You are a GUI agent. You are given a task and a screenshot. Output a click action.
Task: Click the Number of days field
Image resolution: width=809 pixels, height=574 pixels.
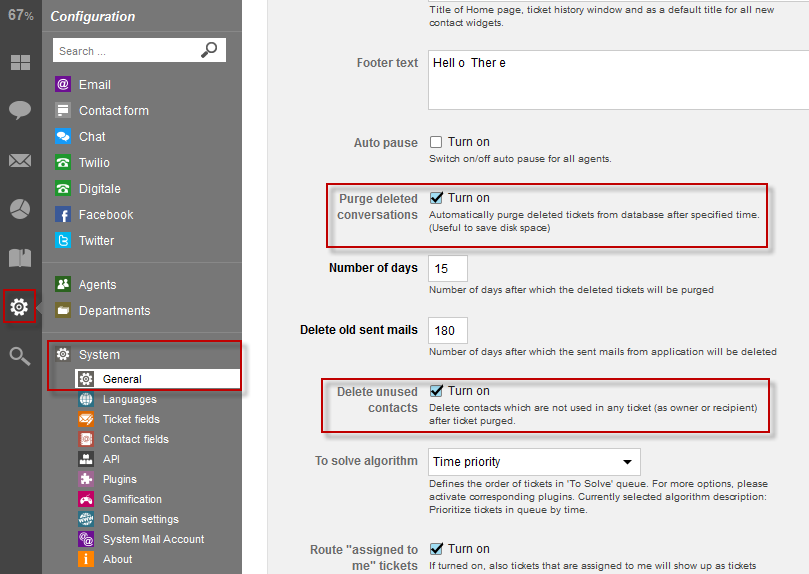click(447, 270)
